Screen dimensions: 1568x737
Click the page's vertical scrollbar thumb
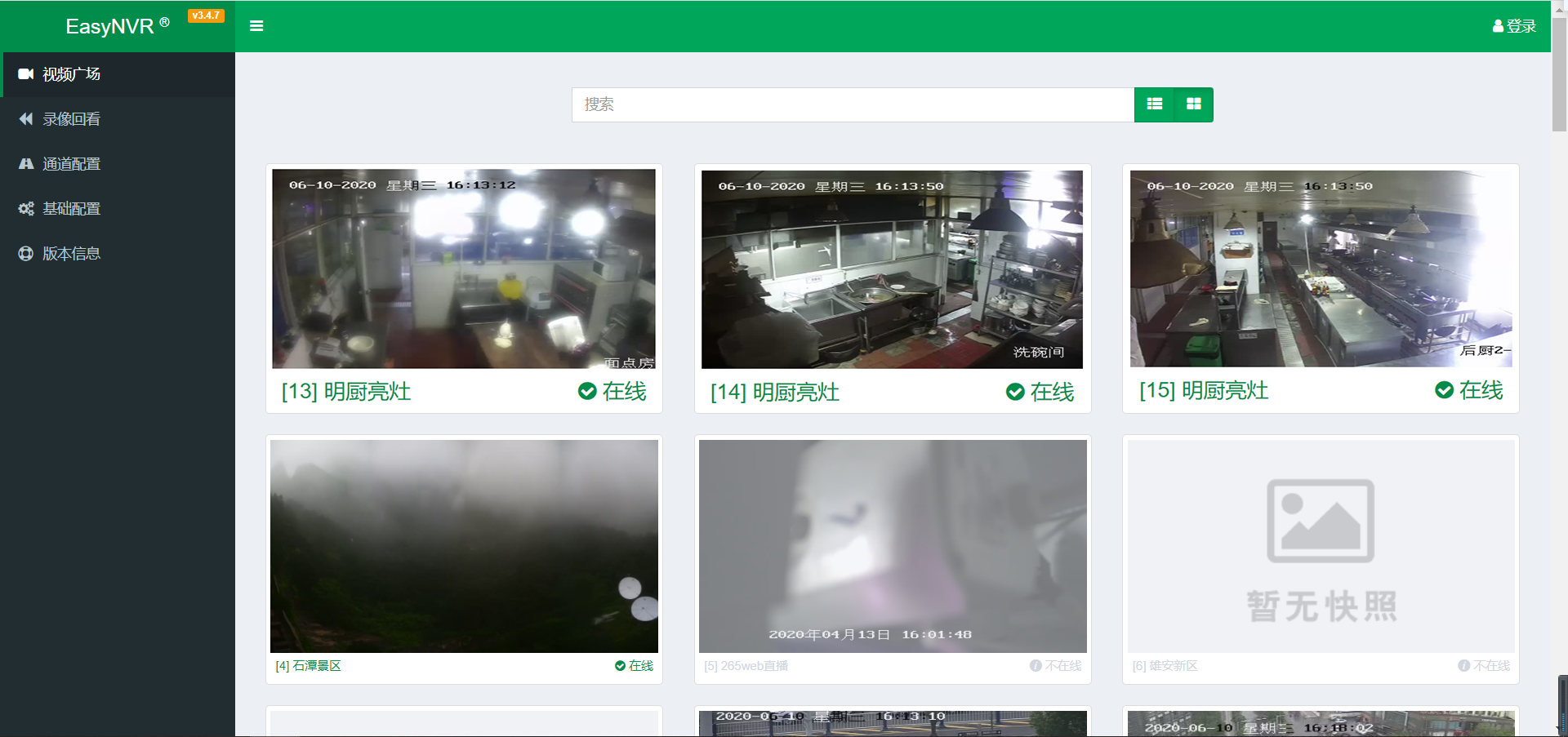click(x=1559, y=75)
